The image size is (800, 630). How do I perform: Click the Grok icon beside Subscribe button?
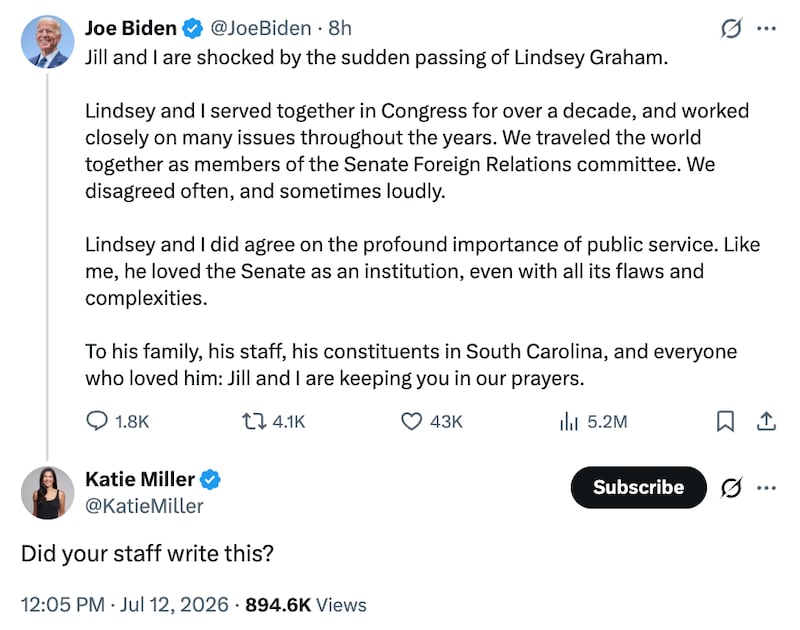(731, 488)
